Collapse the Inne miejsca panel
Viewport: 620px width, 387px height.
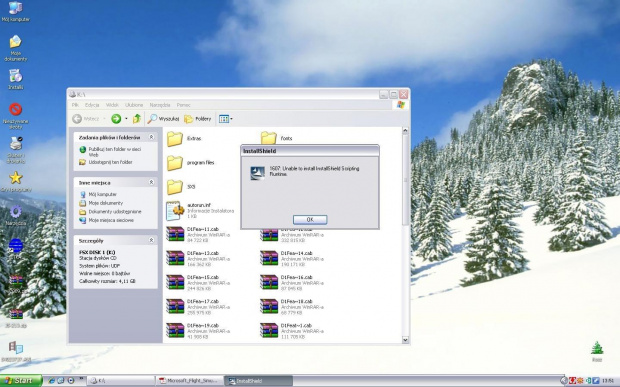coord(151,182)
